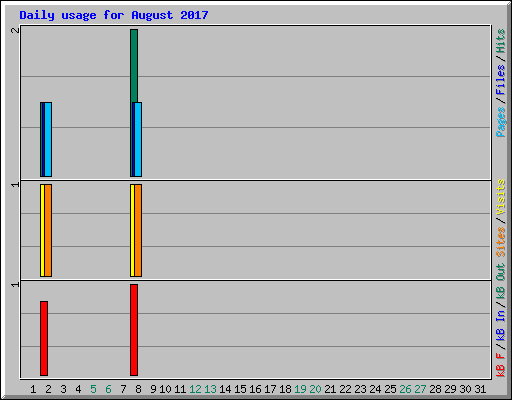This screenshot has height=400, width=512.
Task: Click day '8' on the x-axis
Action: click(138, 389)
